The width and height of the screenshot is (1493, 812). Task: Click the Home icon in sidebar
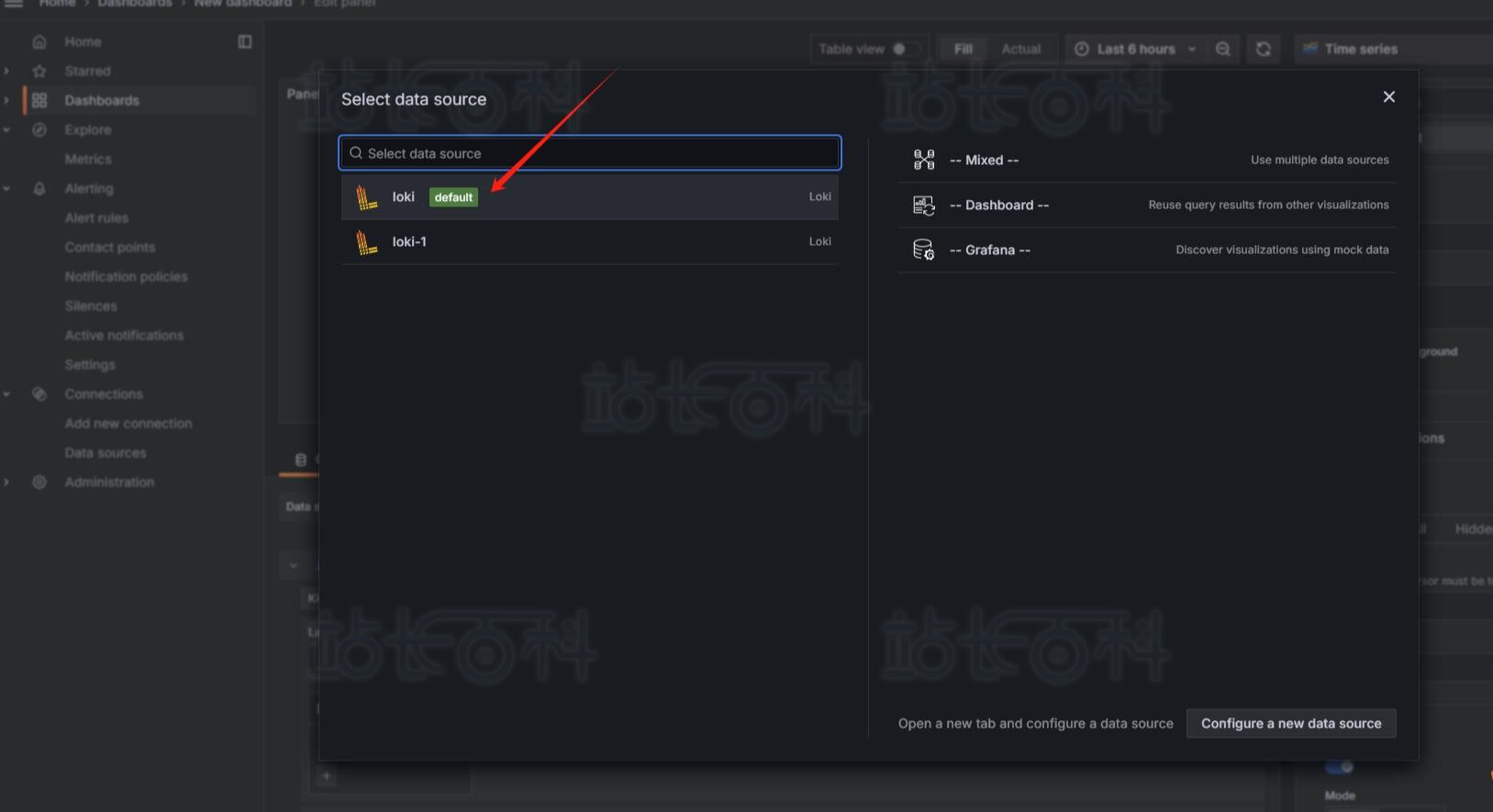[x=39, y=42]
